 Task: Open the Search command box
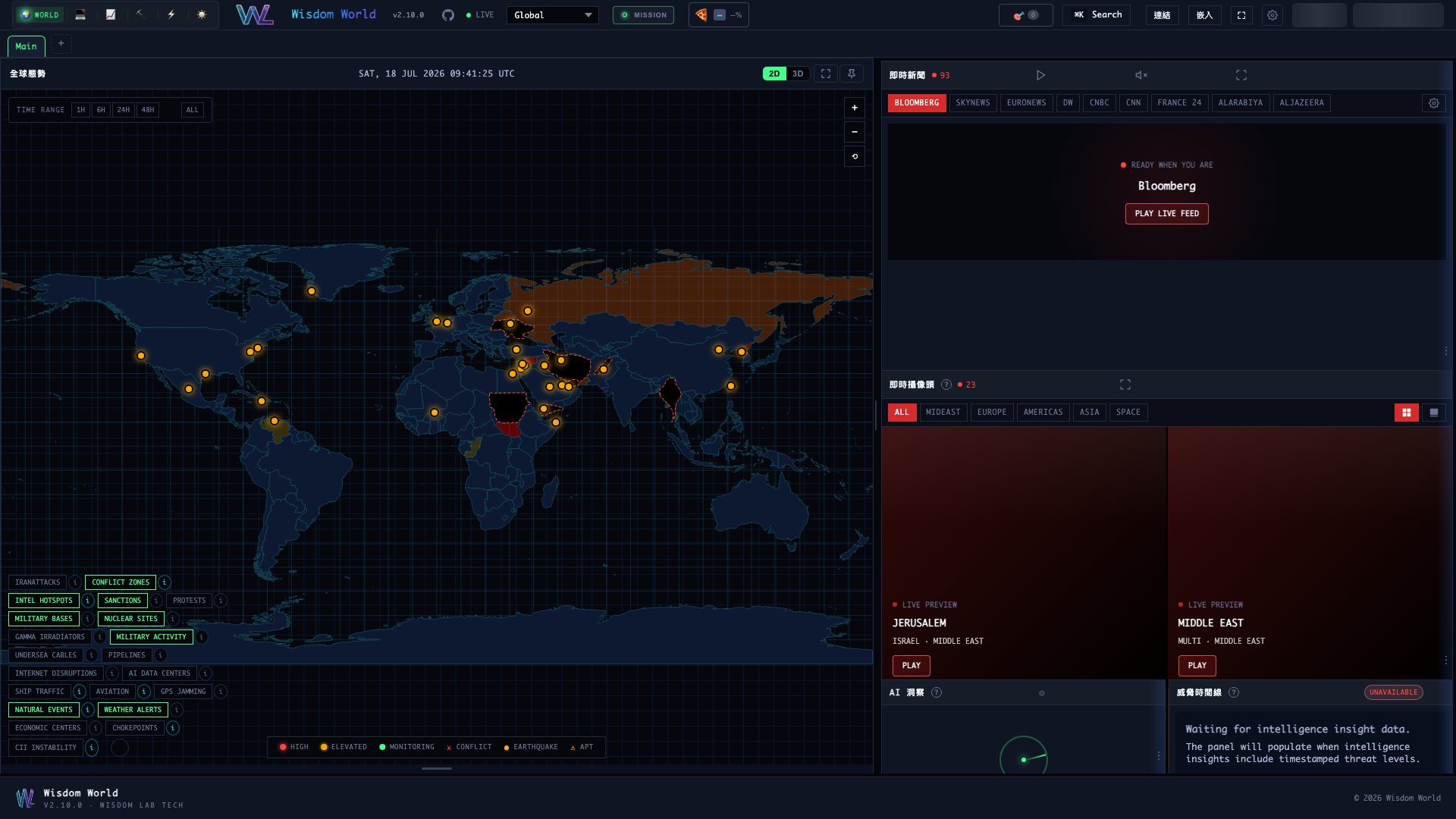click(x=1097, y=15)
